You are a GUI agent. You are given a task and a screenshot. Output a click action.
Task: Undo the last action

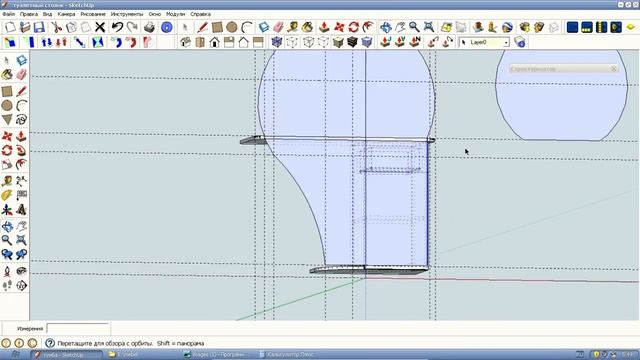coord(118,27)
